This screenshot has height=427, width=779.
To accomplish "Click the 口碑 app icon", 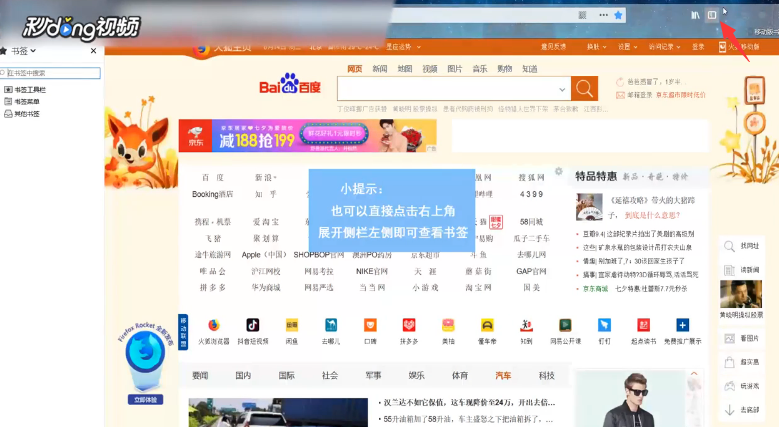I will coord(370,325).
